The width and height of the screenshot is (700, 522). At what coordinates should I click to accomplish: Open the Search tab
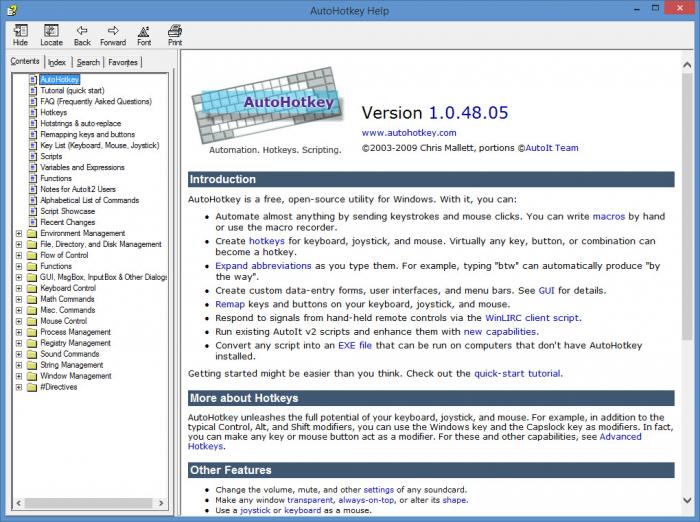pos(88,62)
